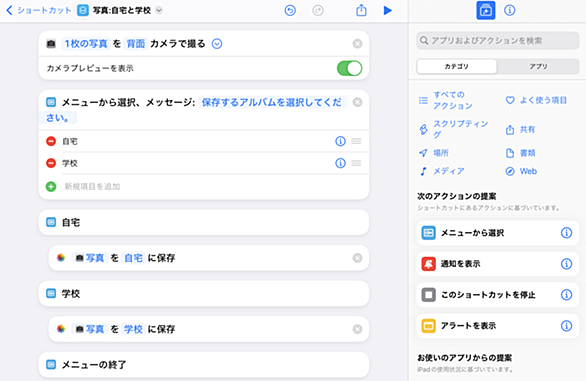The height and width of the screenshot is (381, 586).
Task: Click menu icon beside メニューの終了
Action: click(x=51, y=365)
